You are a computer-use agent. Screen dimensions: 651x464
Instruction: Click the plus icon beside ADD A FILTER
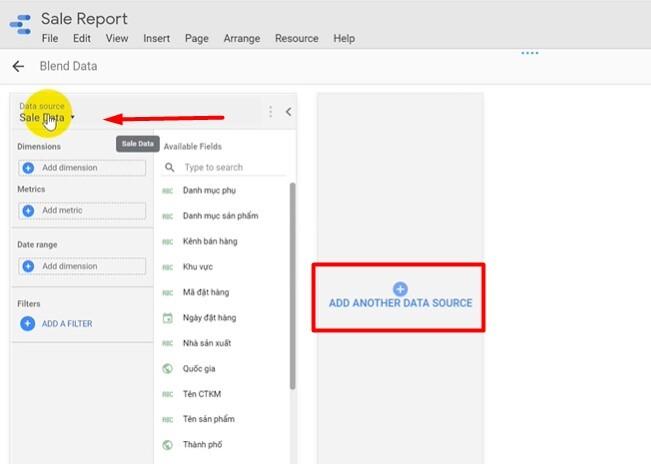pos(27,323)
